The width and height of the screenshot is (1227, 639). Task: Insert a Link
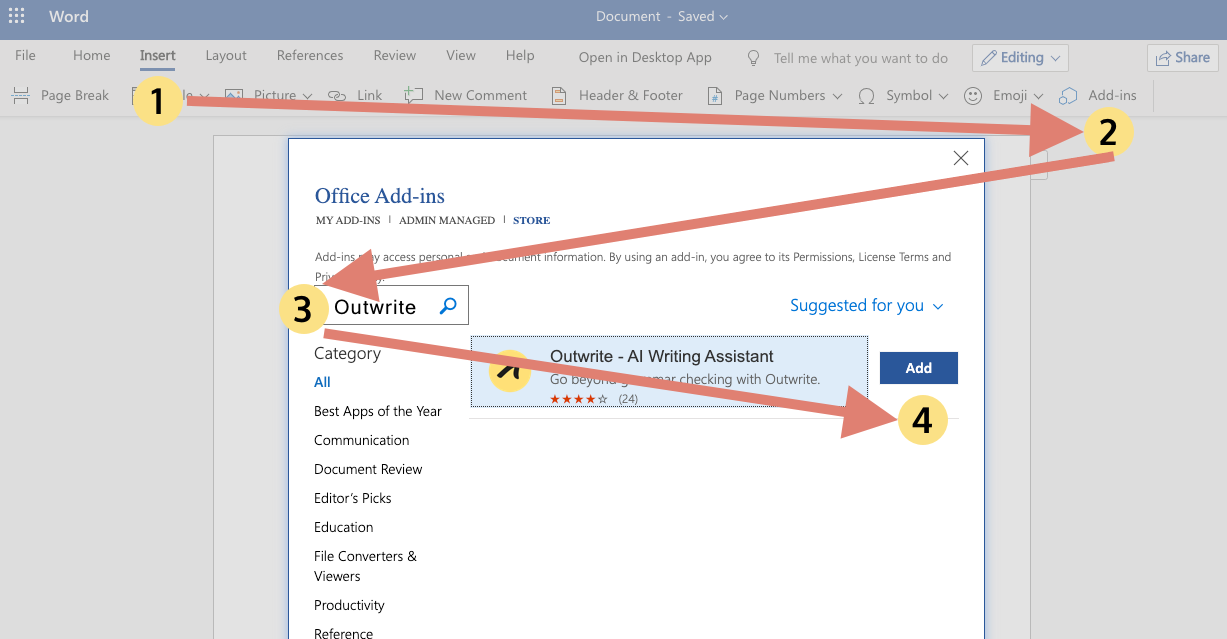pyautogui.click(x=355, y=94)
